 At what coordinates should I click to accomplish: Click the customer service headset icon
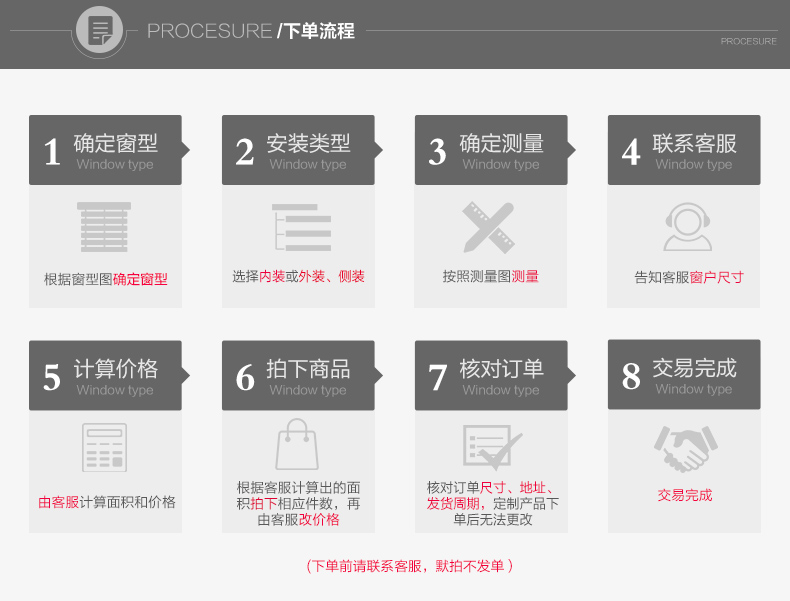tap(688, 227)
